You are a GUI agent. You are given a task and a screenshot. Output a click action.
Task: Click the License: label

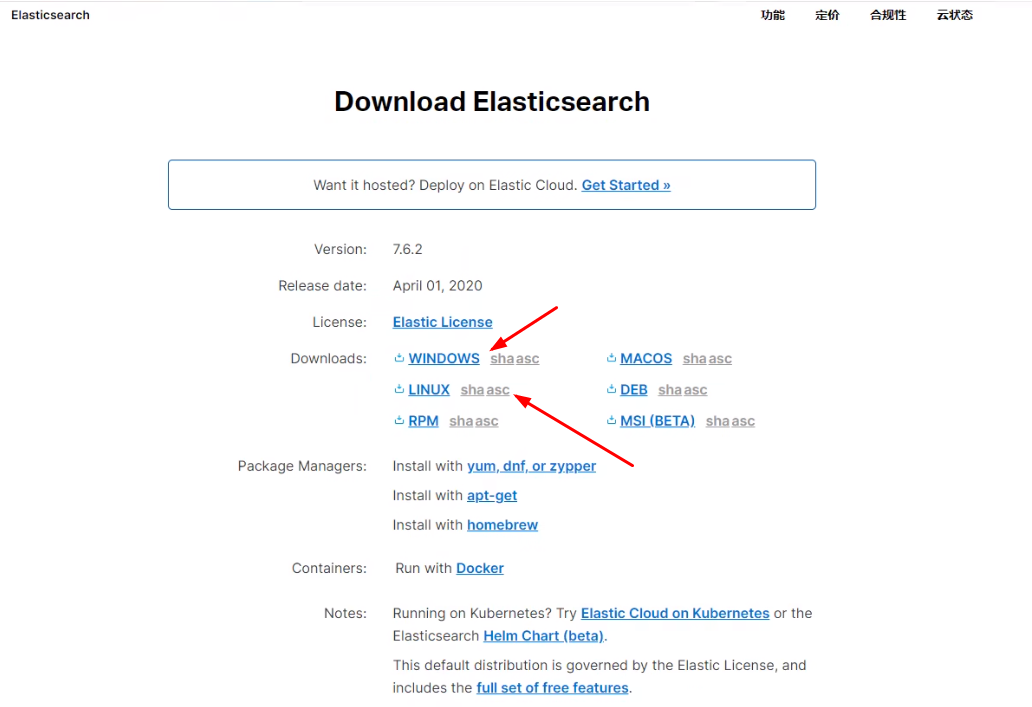[x=340, y=322]
